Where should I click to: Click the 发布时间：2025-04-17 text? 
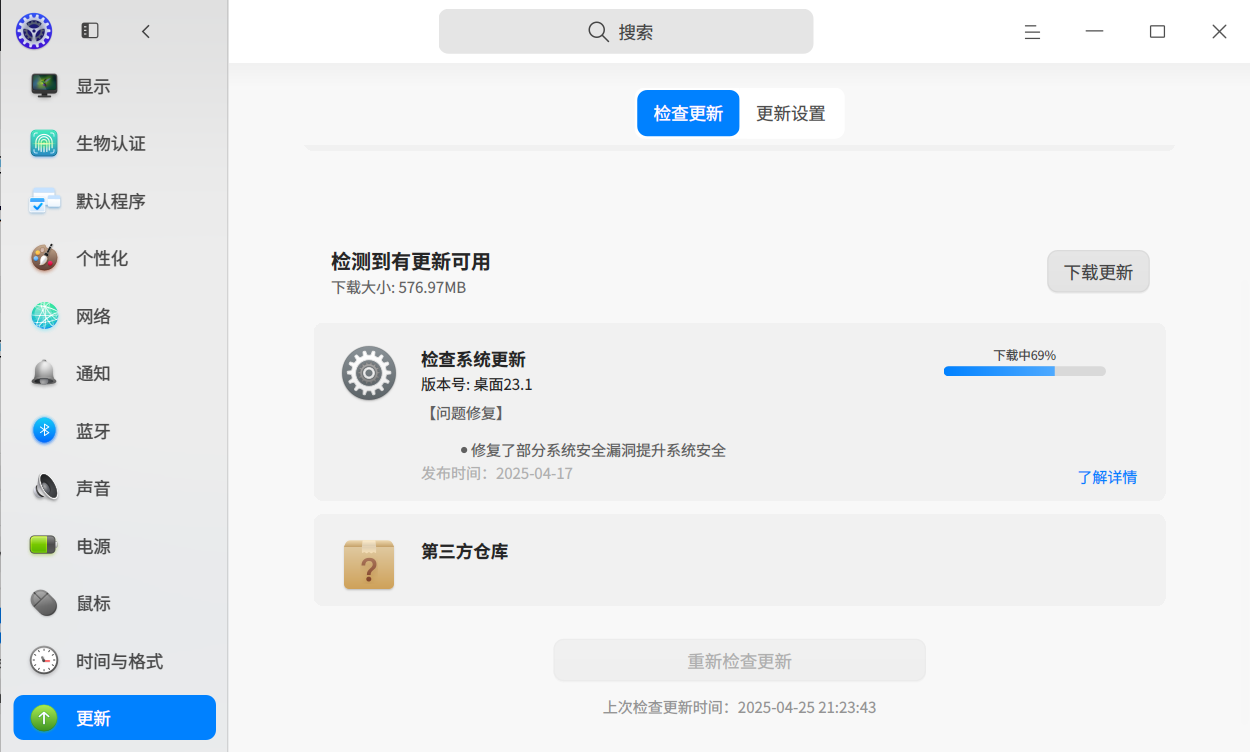[497, 473]
